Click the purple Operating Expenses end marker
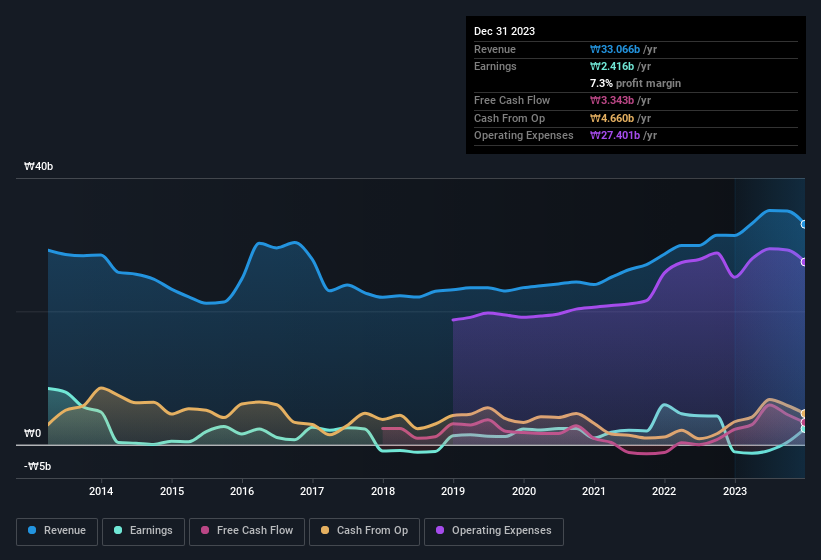The height and width of the screenshot is (560, 821). click(x=804, y=262)
